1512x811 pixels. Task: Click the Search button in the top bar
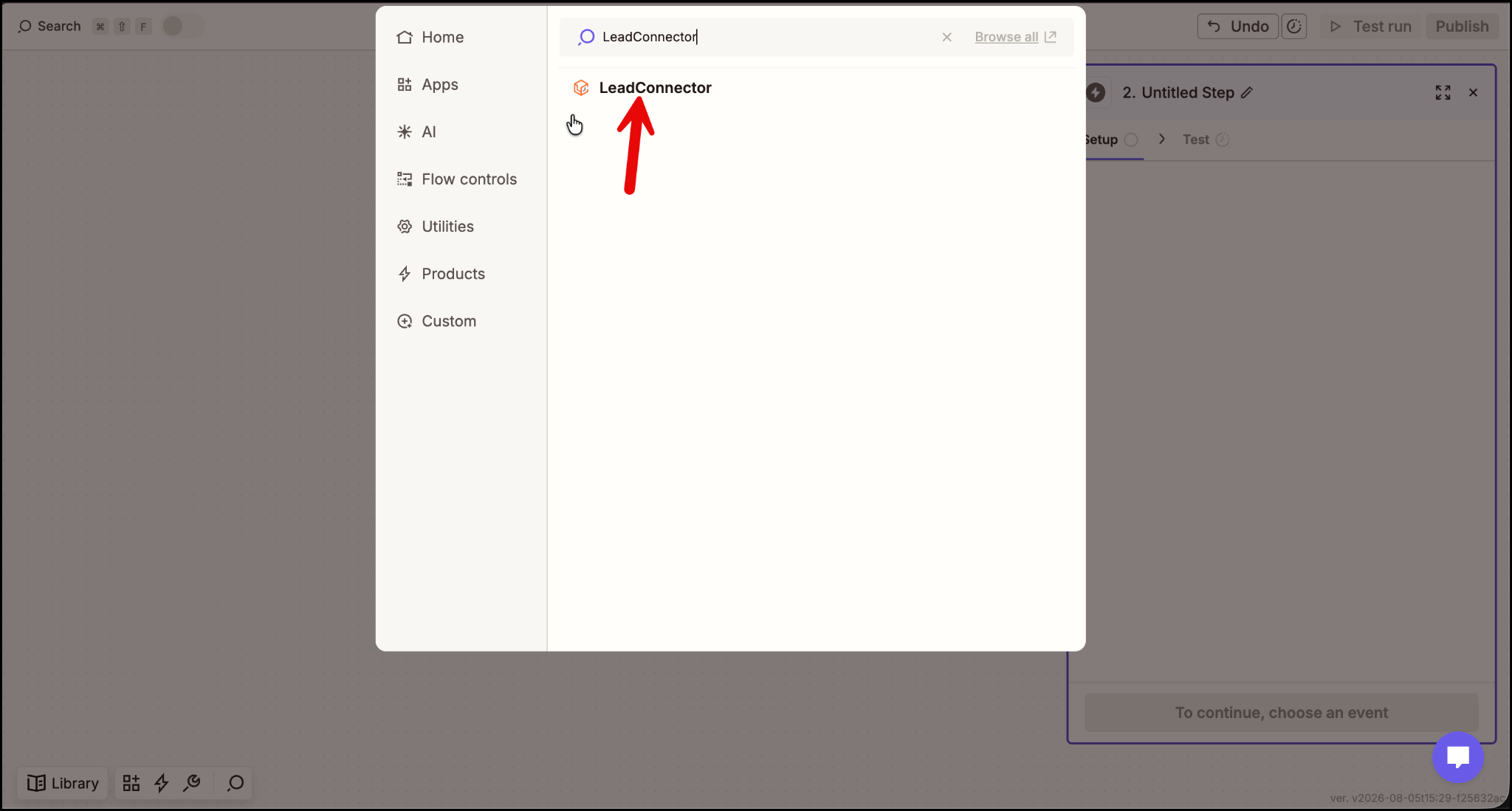pyautogui.click(x=49, y=26)
